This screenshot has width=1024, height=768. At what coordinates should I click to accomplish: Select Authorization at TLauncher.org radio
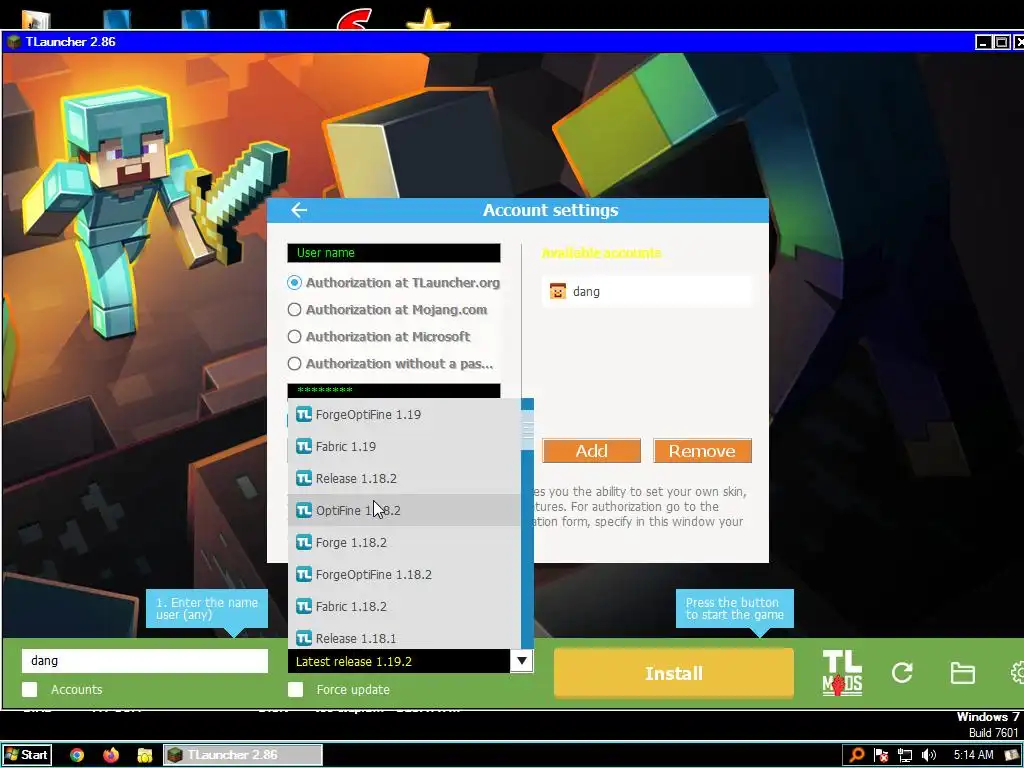295,283
